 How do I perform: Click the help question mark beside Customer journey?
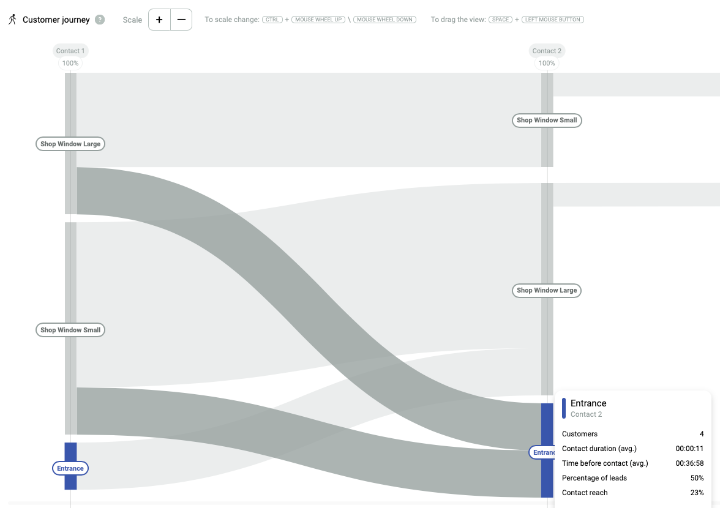(100, 20)
